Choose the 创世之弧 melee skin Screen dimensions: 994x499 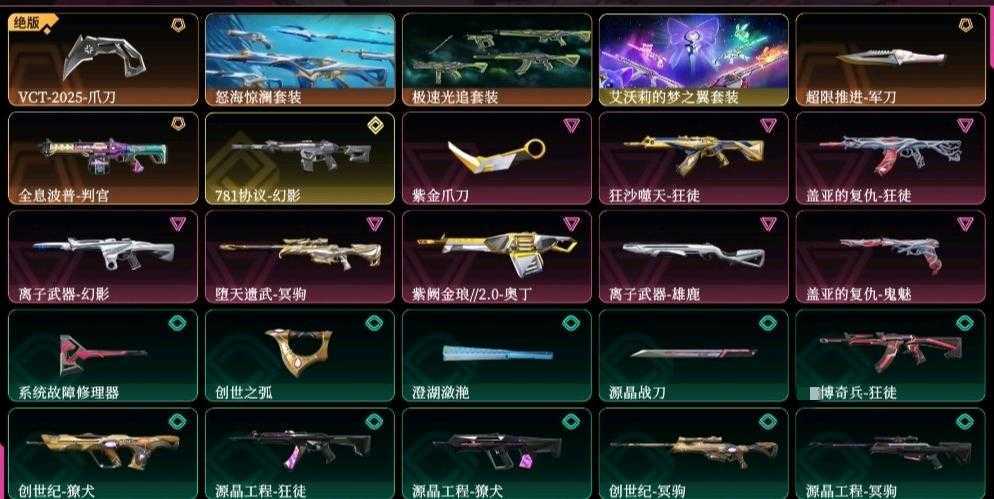click(x=300, y=356)
